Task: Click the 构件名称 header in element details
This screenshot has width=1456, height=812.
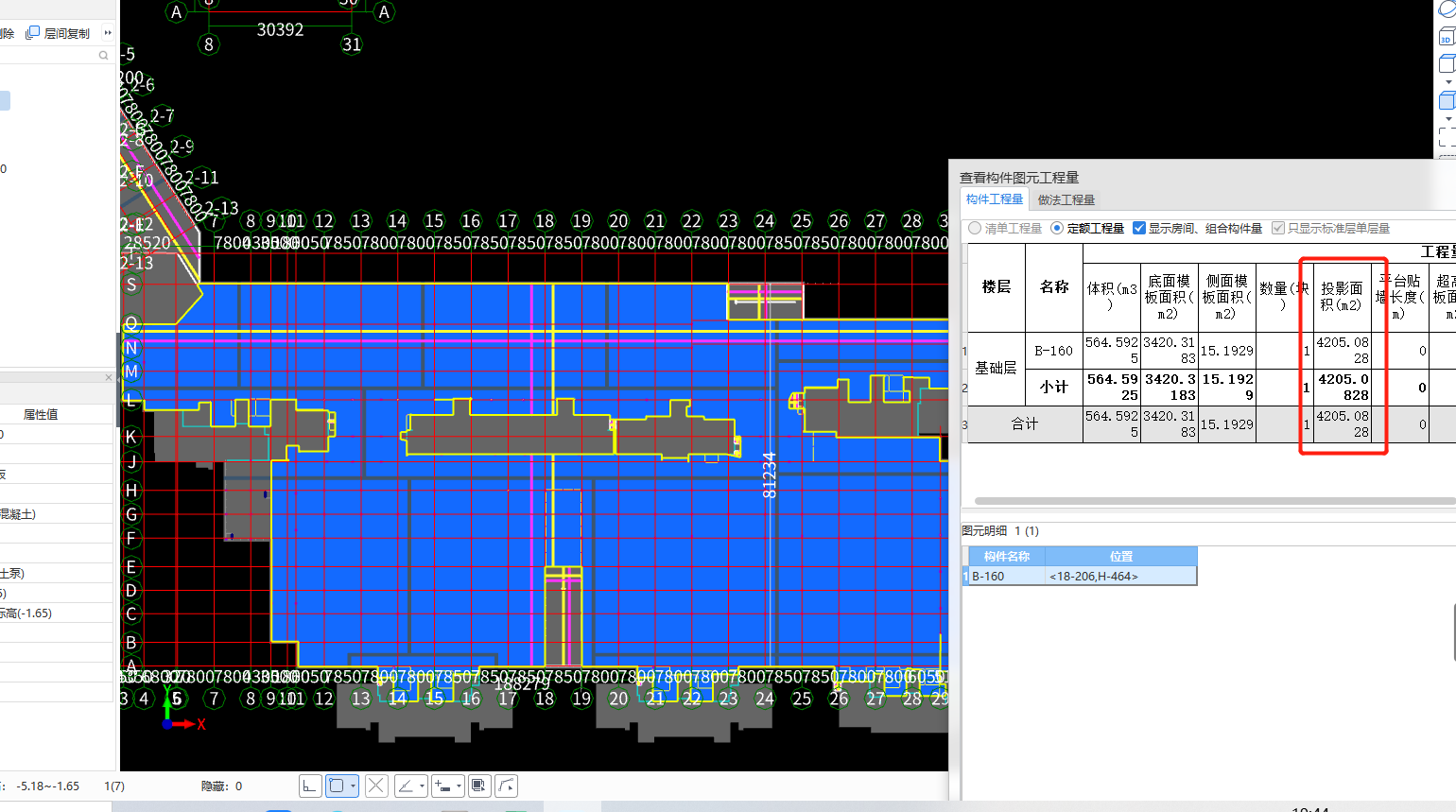Action: [x=1007, y=557]
